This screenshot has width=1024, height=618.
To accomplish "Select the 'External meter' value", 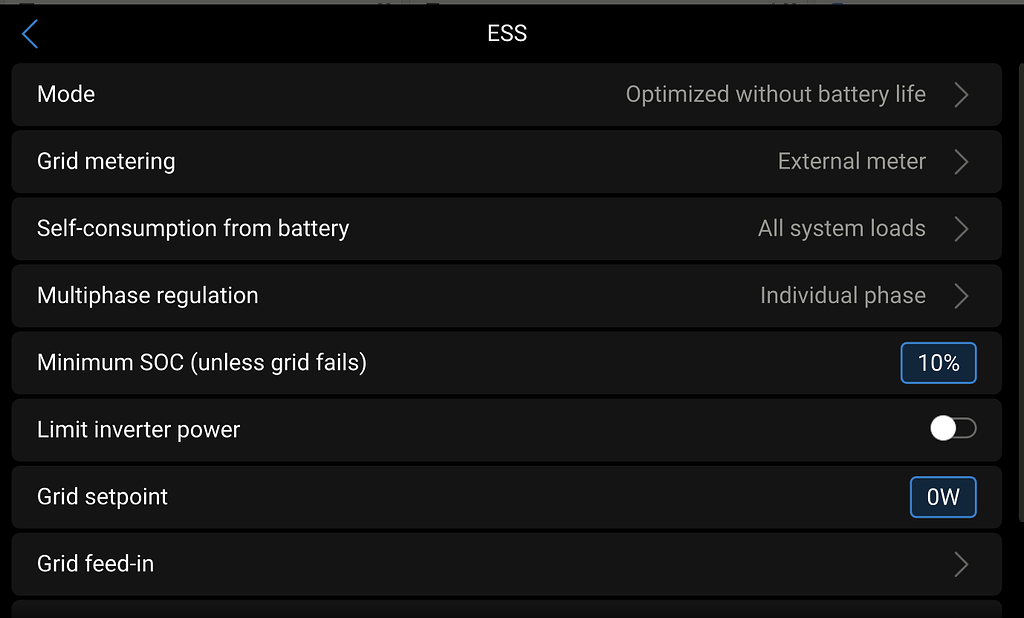I will click(851, 161).
